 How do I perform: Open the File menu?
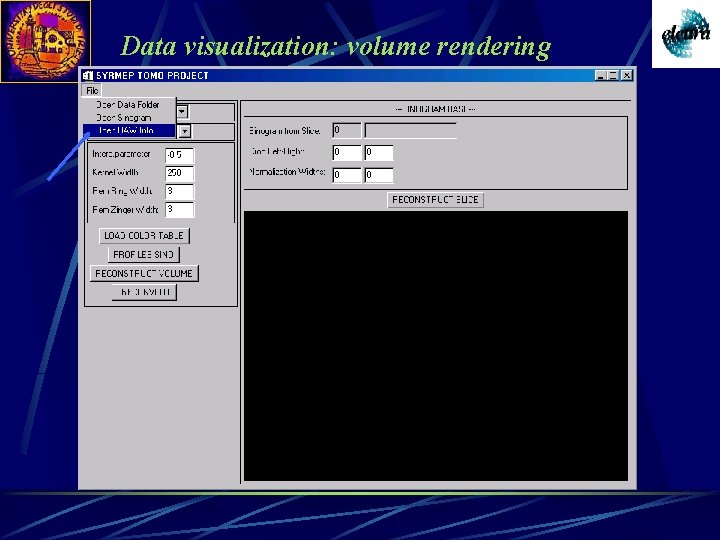(x=92, y=90)
